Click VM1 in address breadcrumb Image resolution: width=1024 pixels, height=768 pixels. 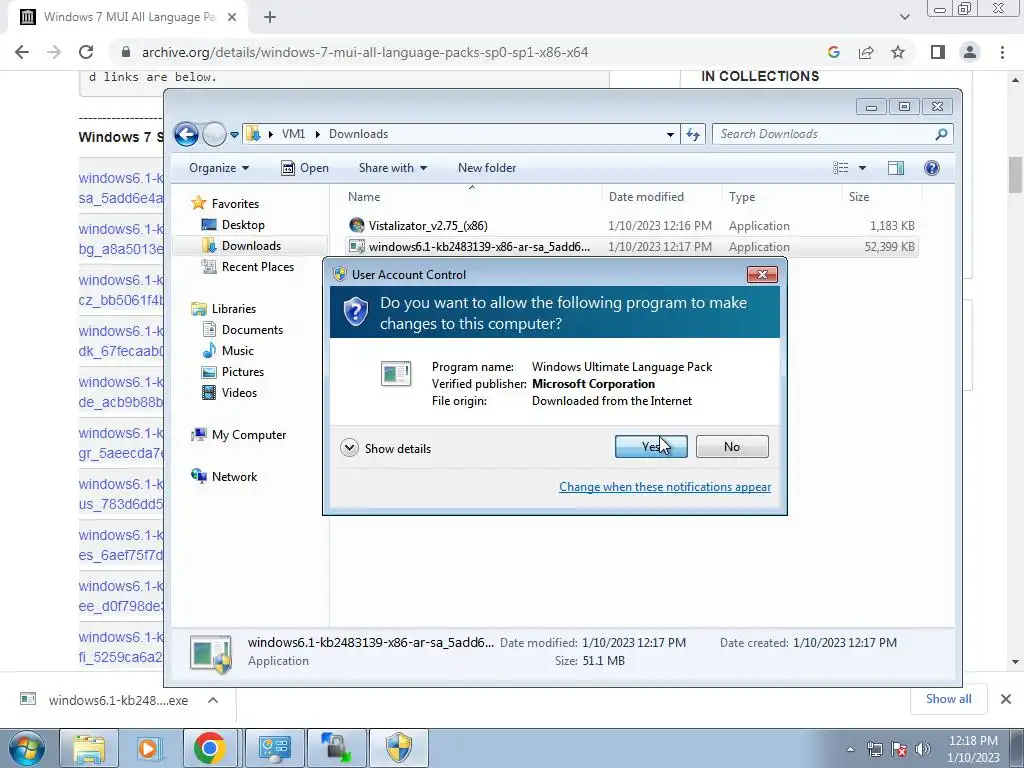click(x=293, y=134)
